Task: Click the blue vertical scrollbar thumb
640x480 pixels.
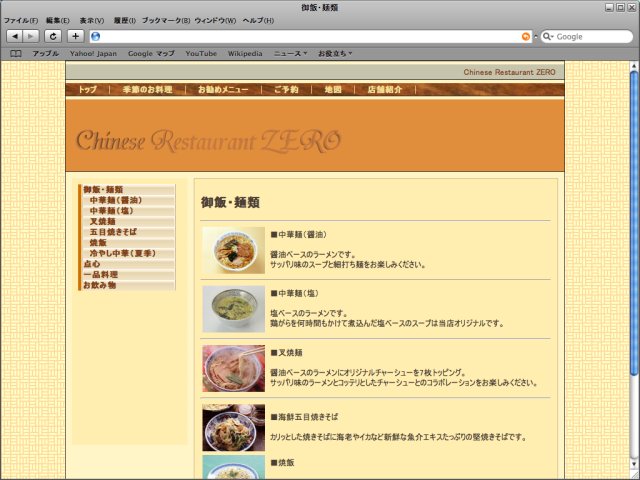Action: click(634, 222)
